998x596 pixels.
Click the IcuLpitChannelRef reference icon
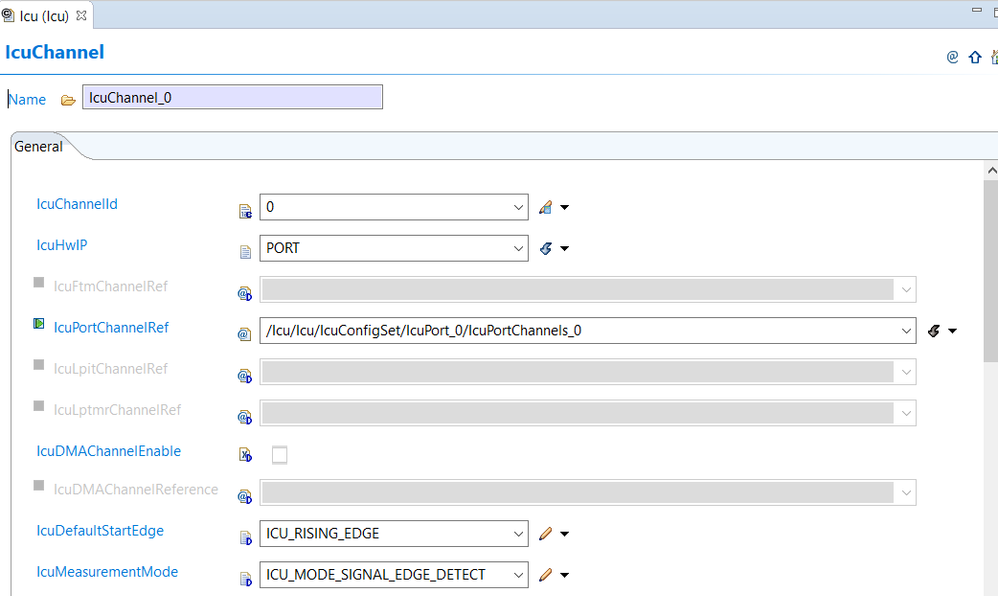(245, 376)
